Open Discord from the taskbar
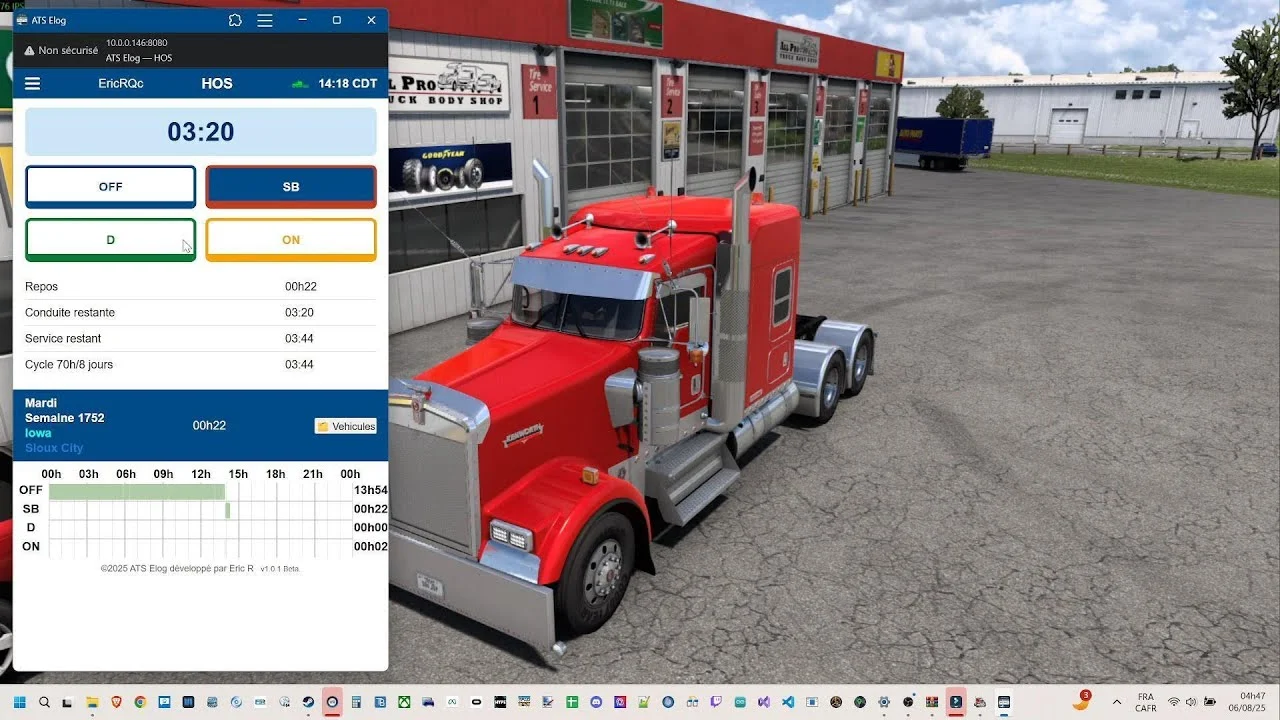 pos(596,702)
